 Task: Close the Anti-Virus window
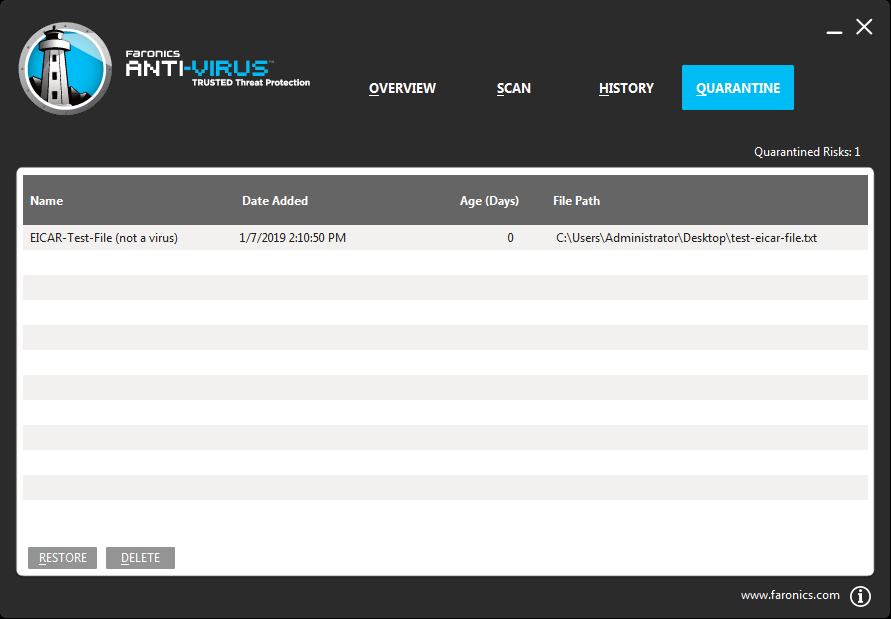pyautogui.click(x=864, y=27)
